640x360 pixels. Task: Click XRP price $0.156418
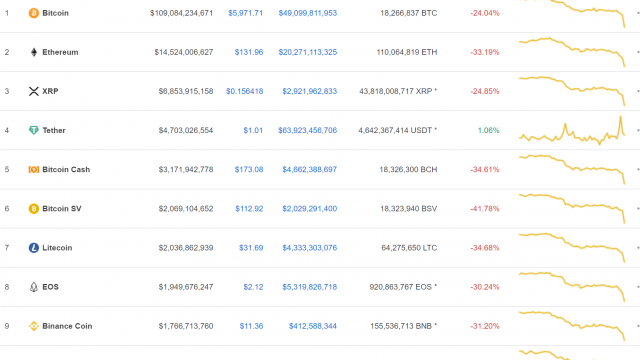coord(244,91)
